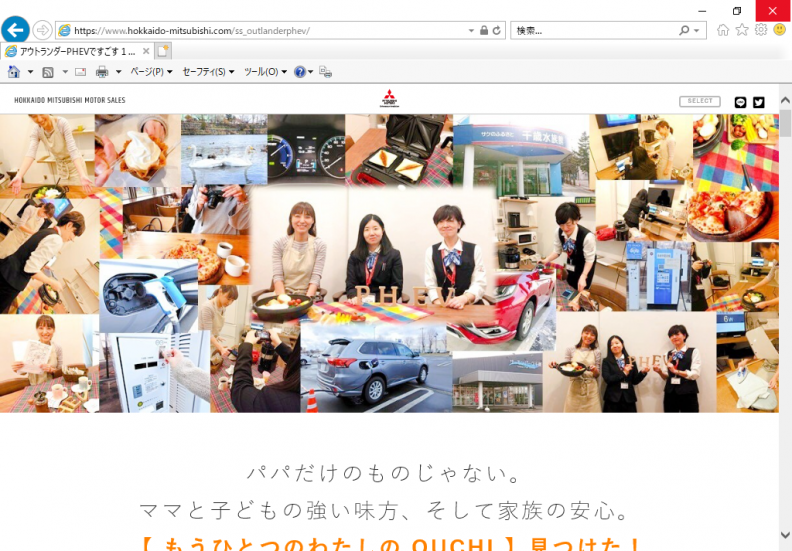Click the gray Outlander PHEV car photo

[x=376, y=369]
